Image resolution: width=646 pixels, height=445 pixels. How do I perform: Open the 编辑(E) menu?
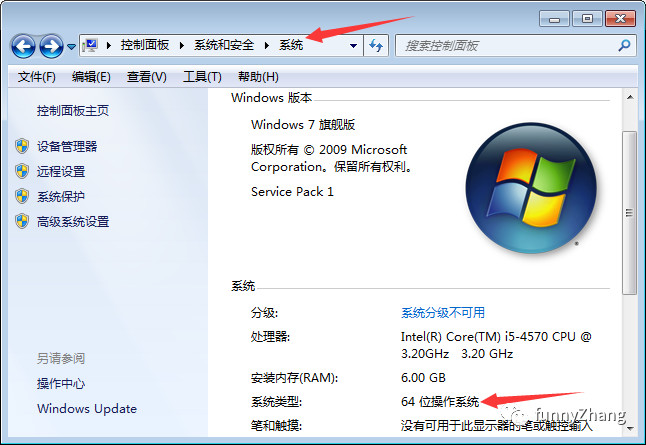[x=91, y=77]
